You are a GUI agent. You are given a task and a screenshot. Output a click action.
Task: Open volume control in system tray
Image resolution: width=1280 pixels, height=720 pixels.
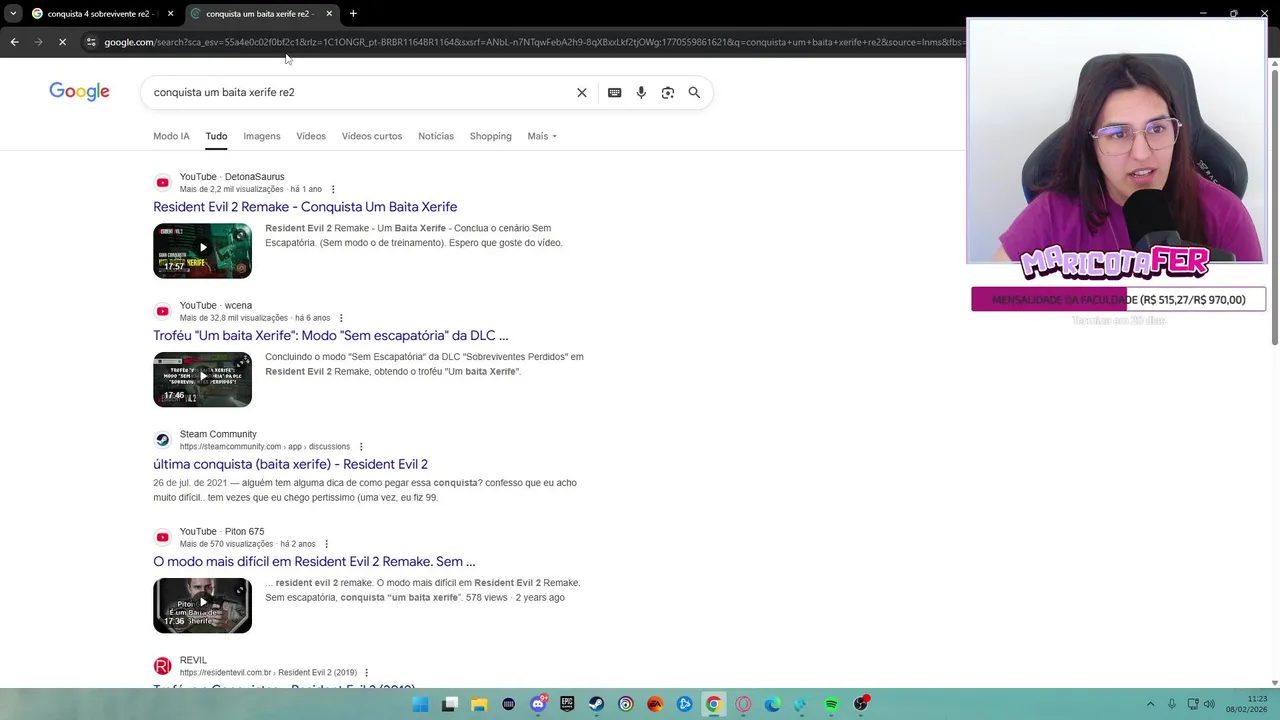tap(1209, 704)
